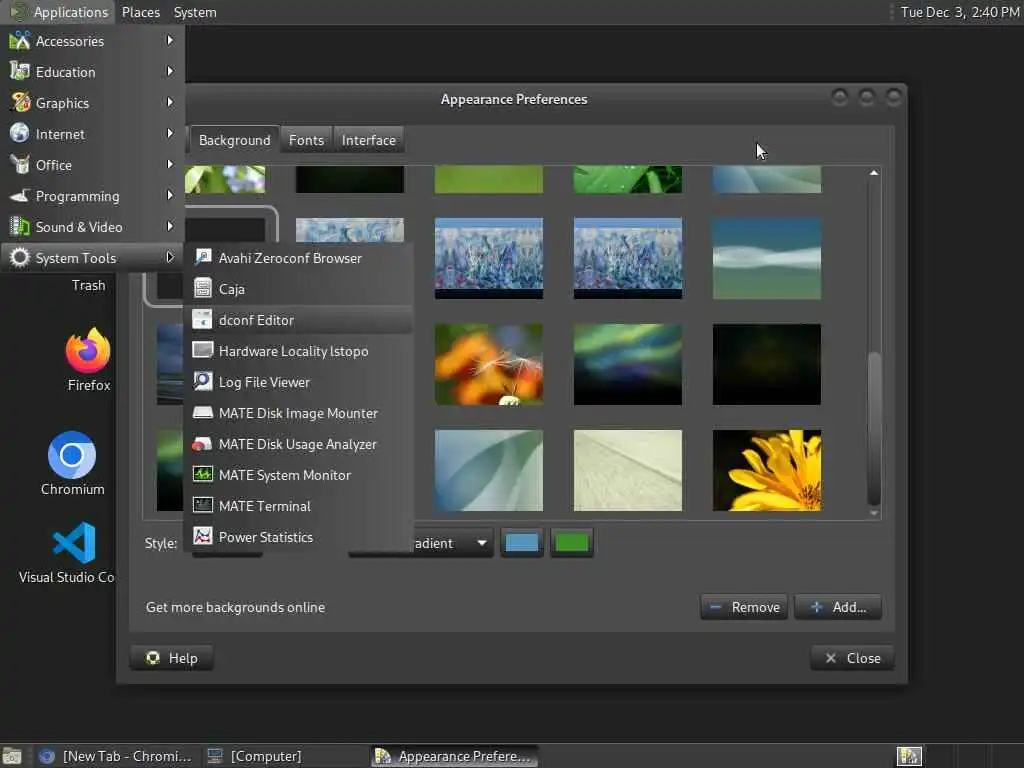Open Chromium desktop shortcut
Screen dimensions: 1024x768
coord(72,455)
